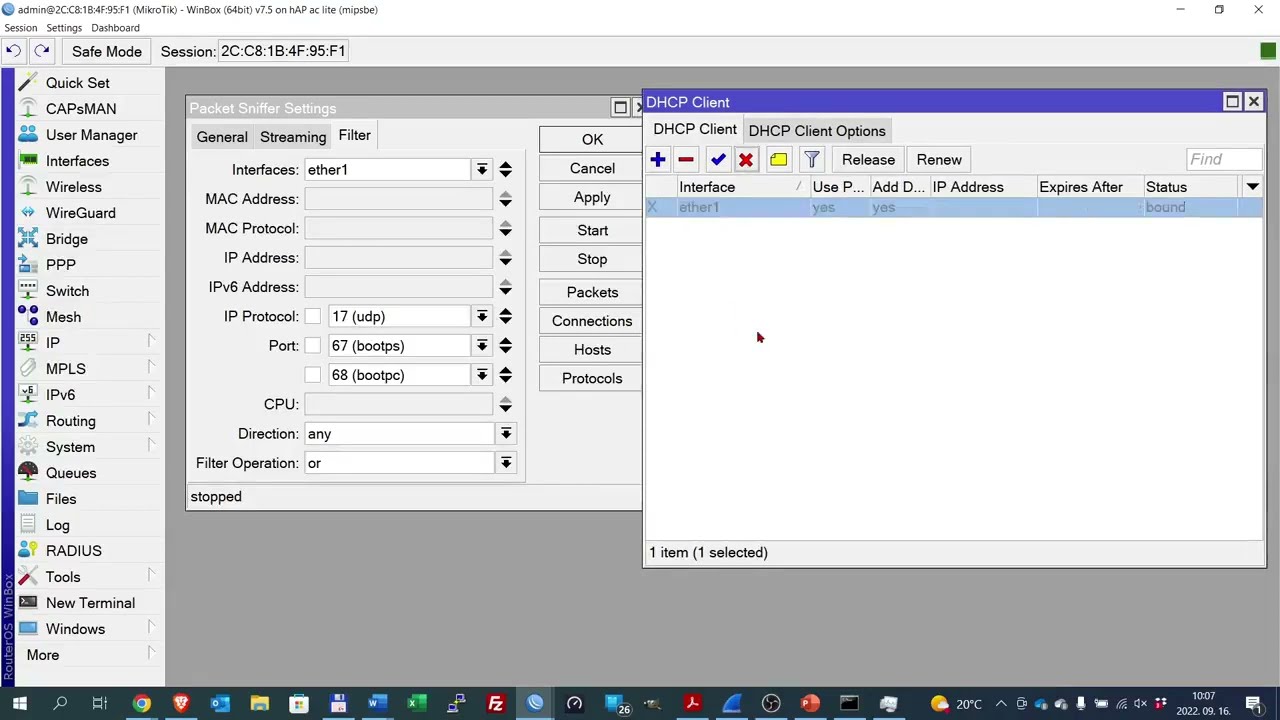This screenshot has height=720, width=1280.
Task: Click Renew in DHCP Client
Action: (939, 160)
